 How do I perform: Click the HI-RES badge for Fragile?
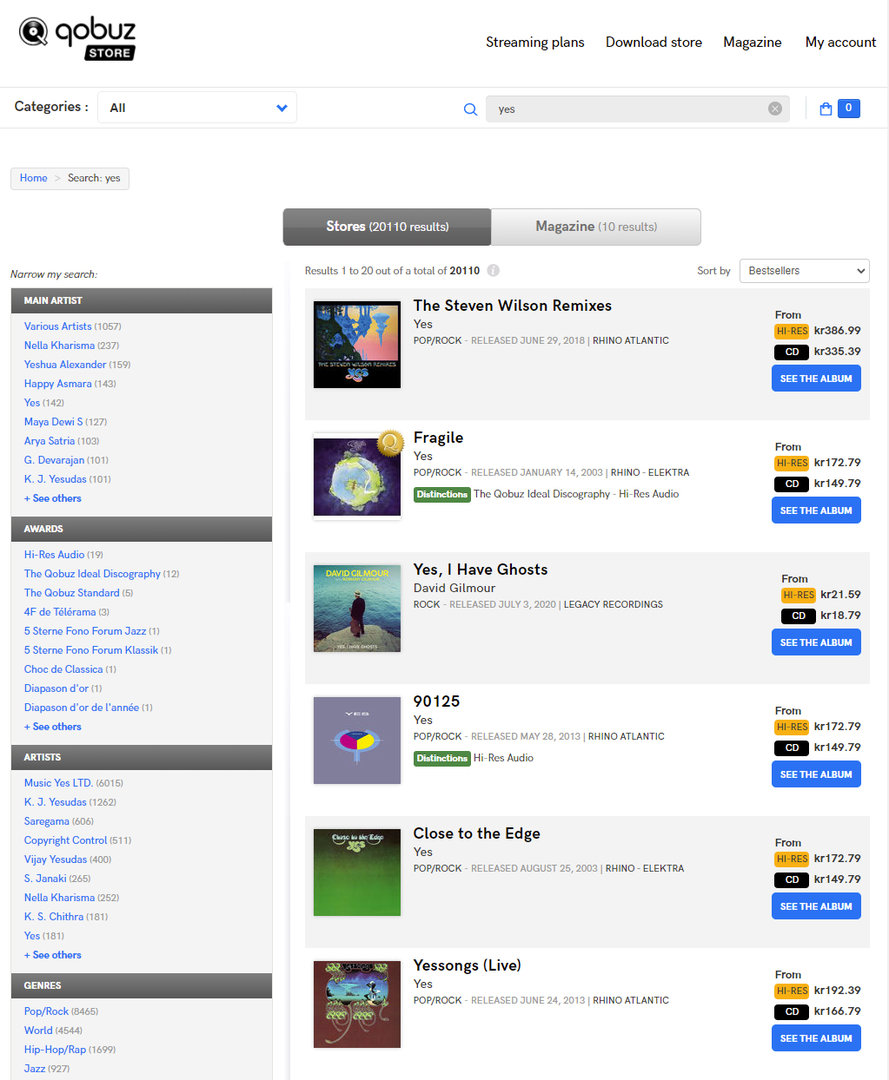pyautogui.click(x=791, y=463)
